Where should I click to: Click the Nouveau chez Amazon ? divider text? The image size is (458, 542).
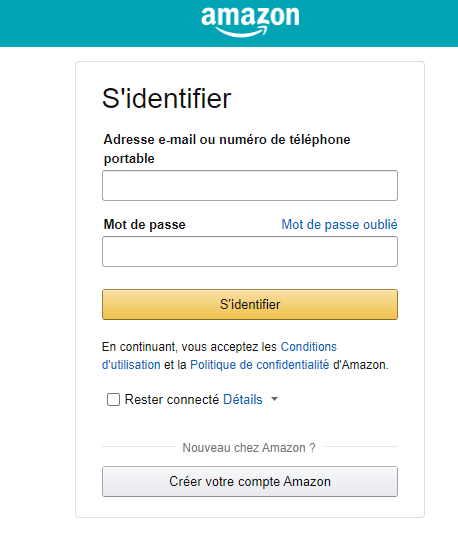[249, 448]
